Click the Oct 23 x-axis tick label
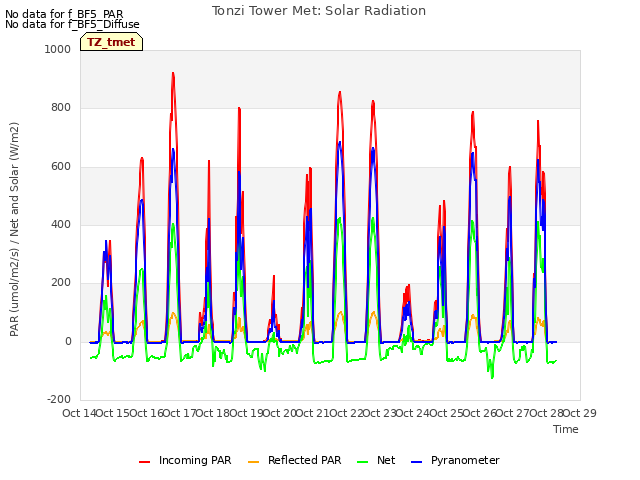The width and height of the screenshot is (640, 480). [x=380, y=413]
